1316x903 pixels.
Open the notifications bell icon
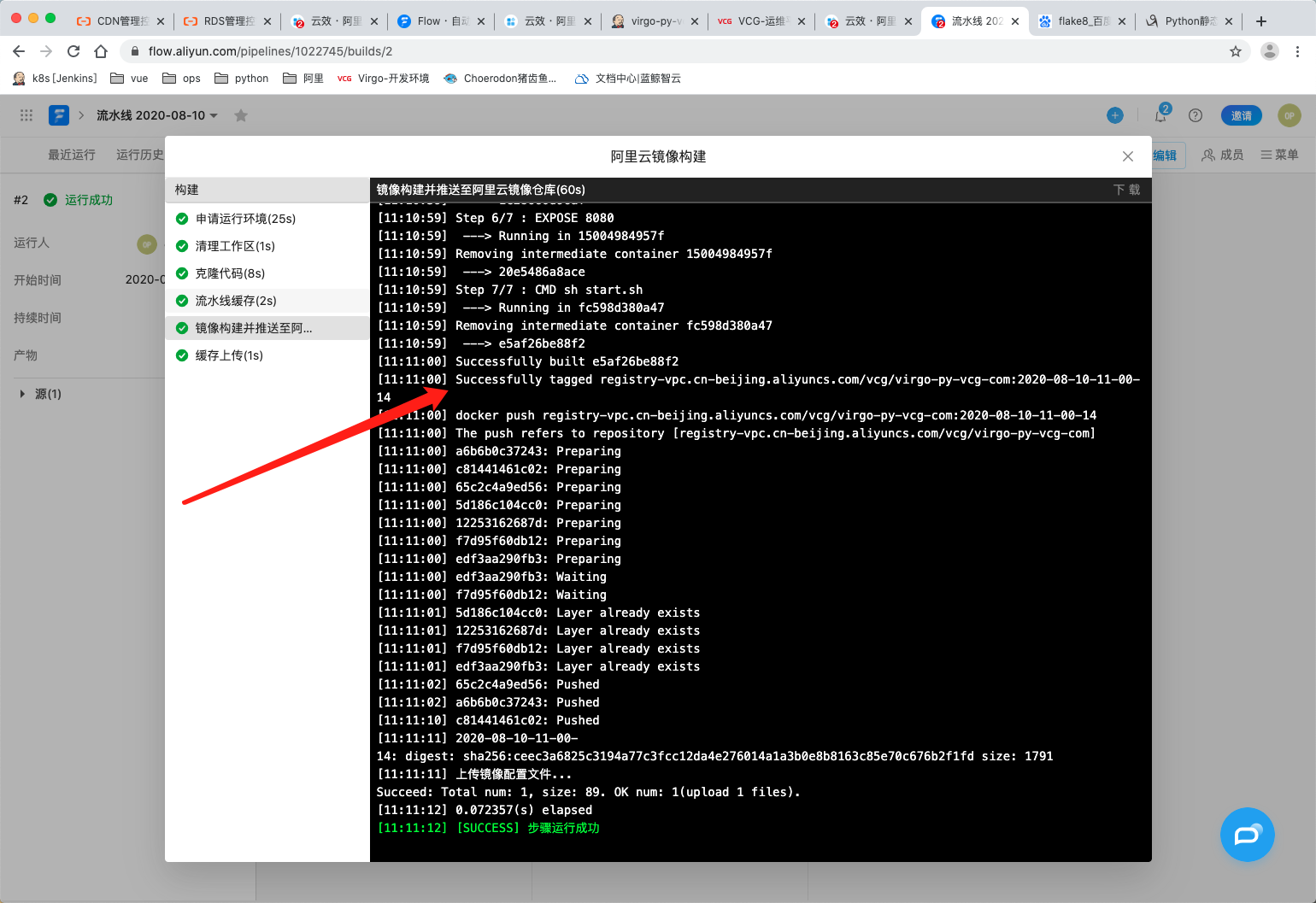[x=1160, y=115]
